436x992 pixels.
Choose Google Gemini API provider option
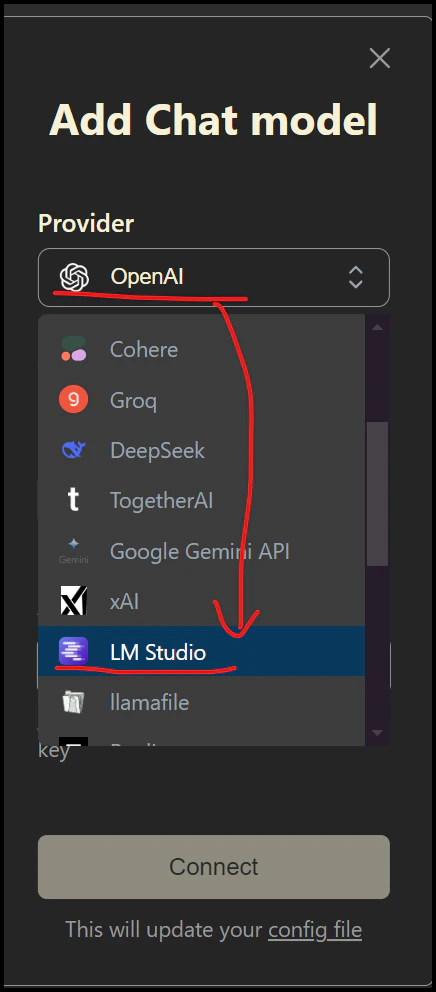[201, 551]
